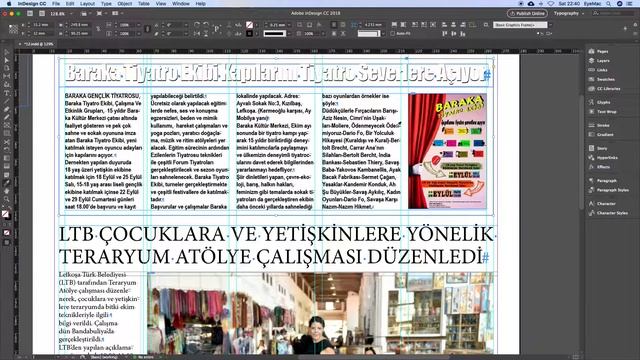640x360 pixels.
Task: Open the Help menu
Action: click(x=200, y=4)
